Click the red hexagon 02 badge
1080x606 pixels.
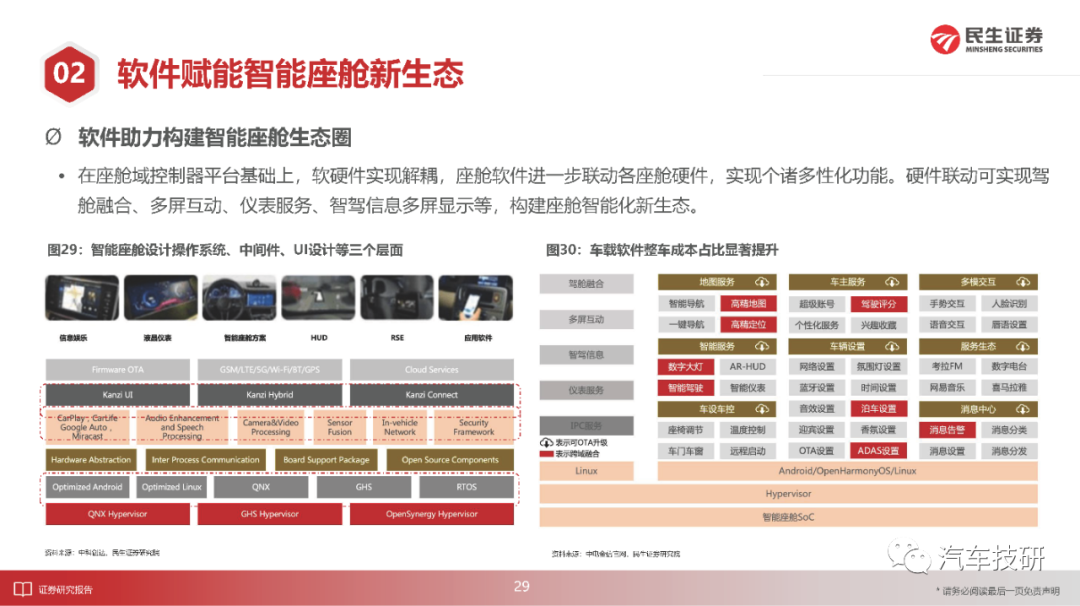(69, 74)
